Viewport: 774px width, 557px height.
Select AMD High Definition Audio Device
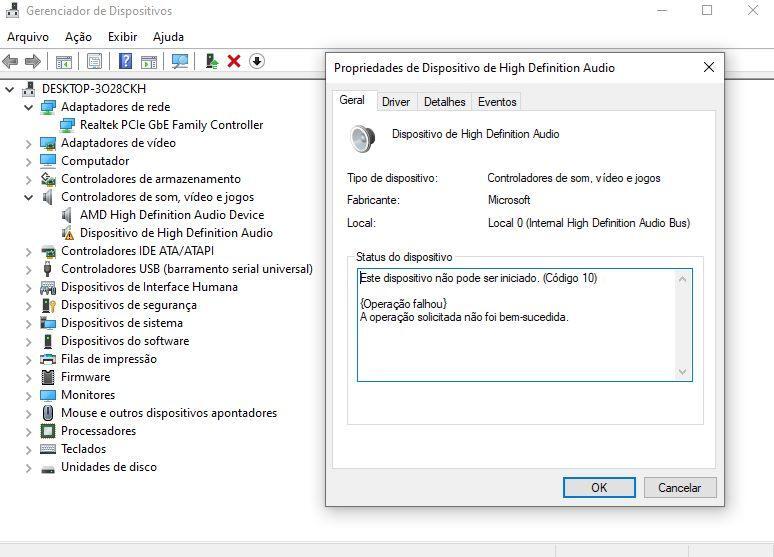coord(172,215)
